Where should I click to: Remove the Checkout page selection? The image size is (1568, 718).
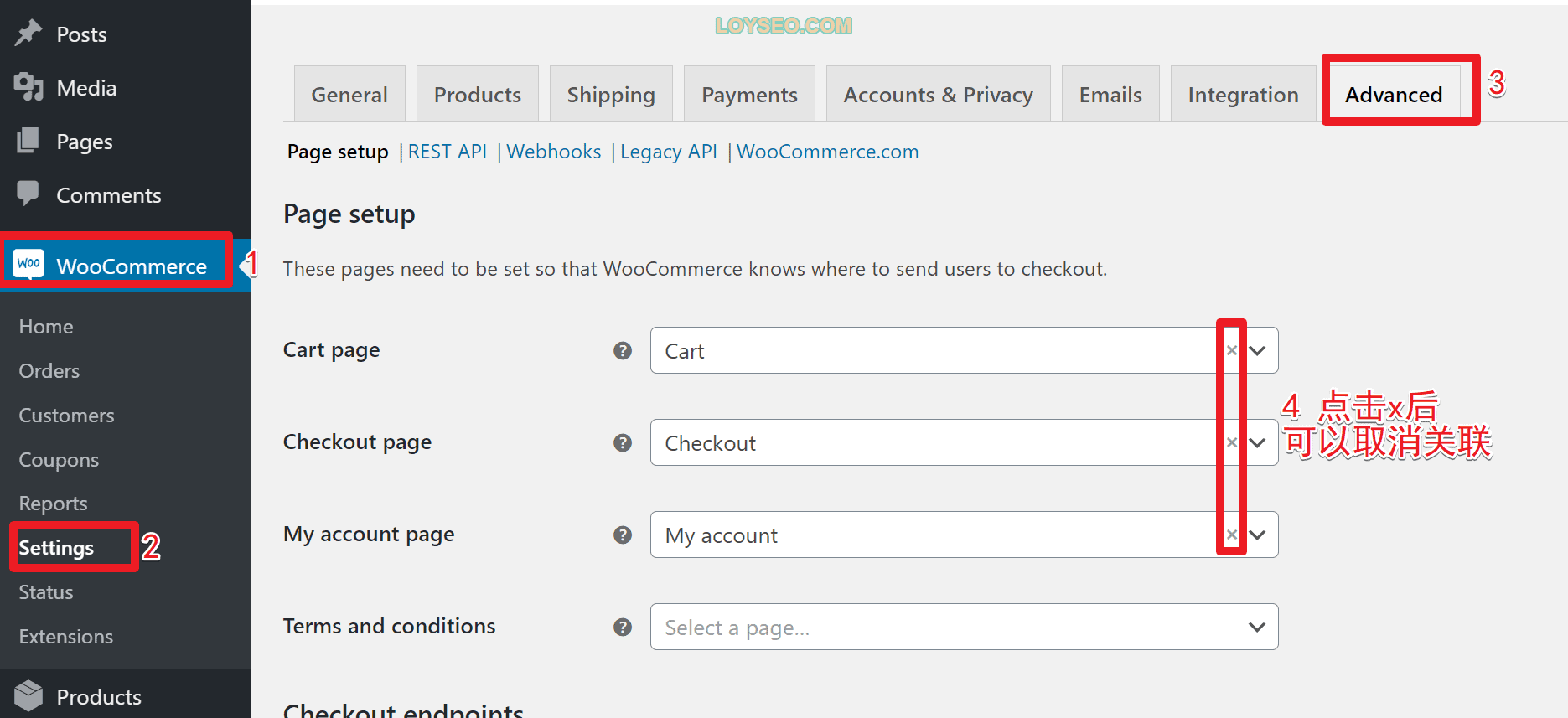pyautogui.click(x=1232, y=442)
